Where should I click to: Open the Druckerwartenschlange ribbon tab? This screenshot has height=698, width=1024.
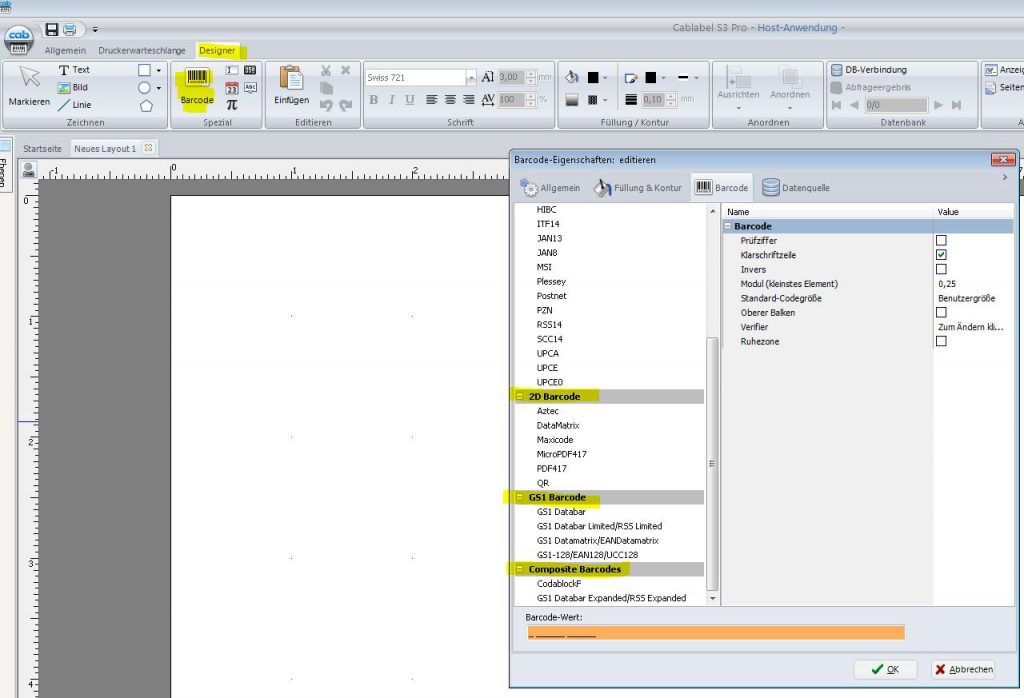(141, 49)
